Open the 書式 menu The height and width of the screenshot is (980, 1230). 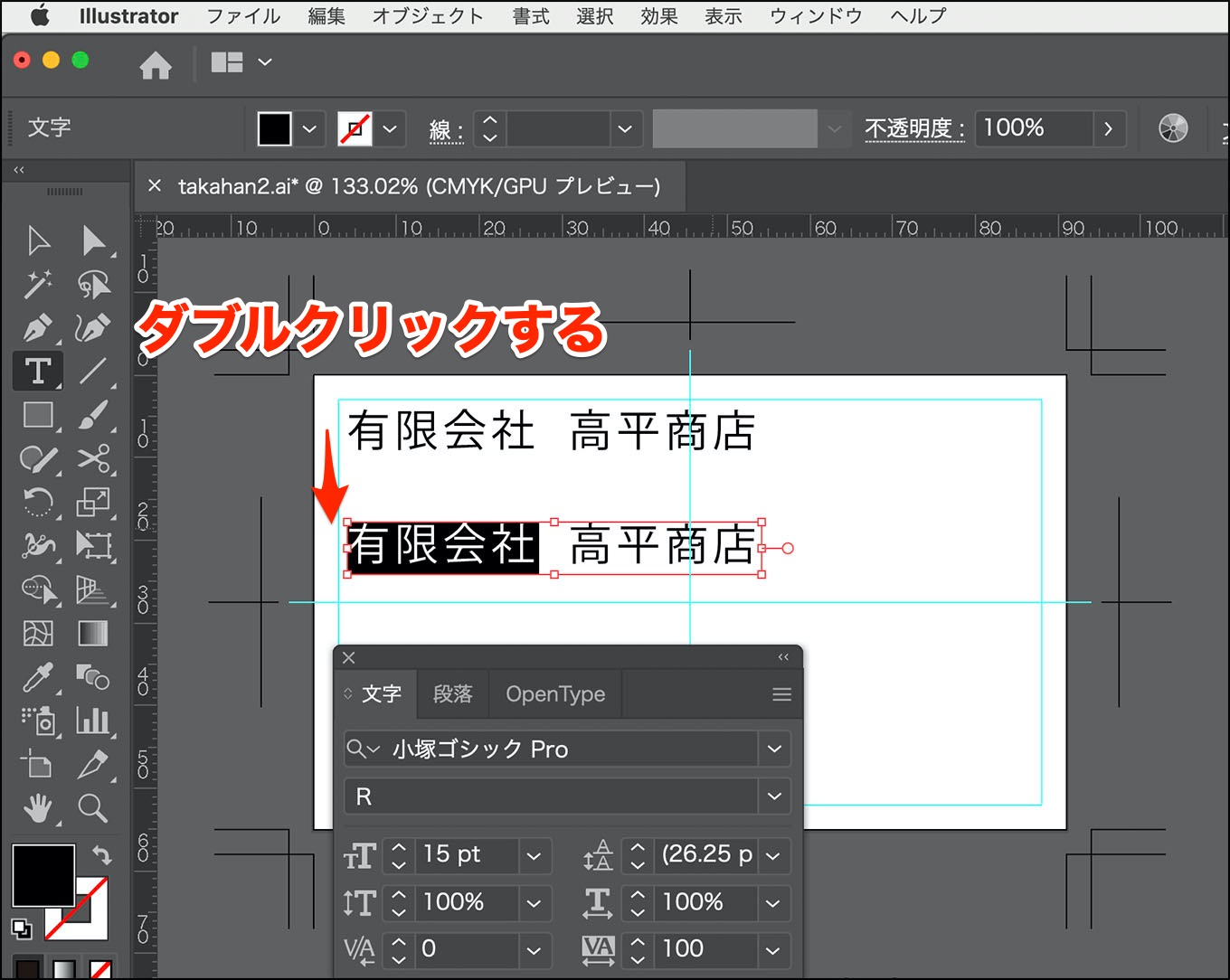click(531, 16)
